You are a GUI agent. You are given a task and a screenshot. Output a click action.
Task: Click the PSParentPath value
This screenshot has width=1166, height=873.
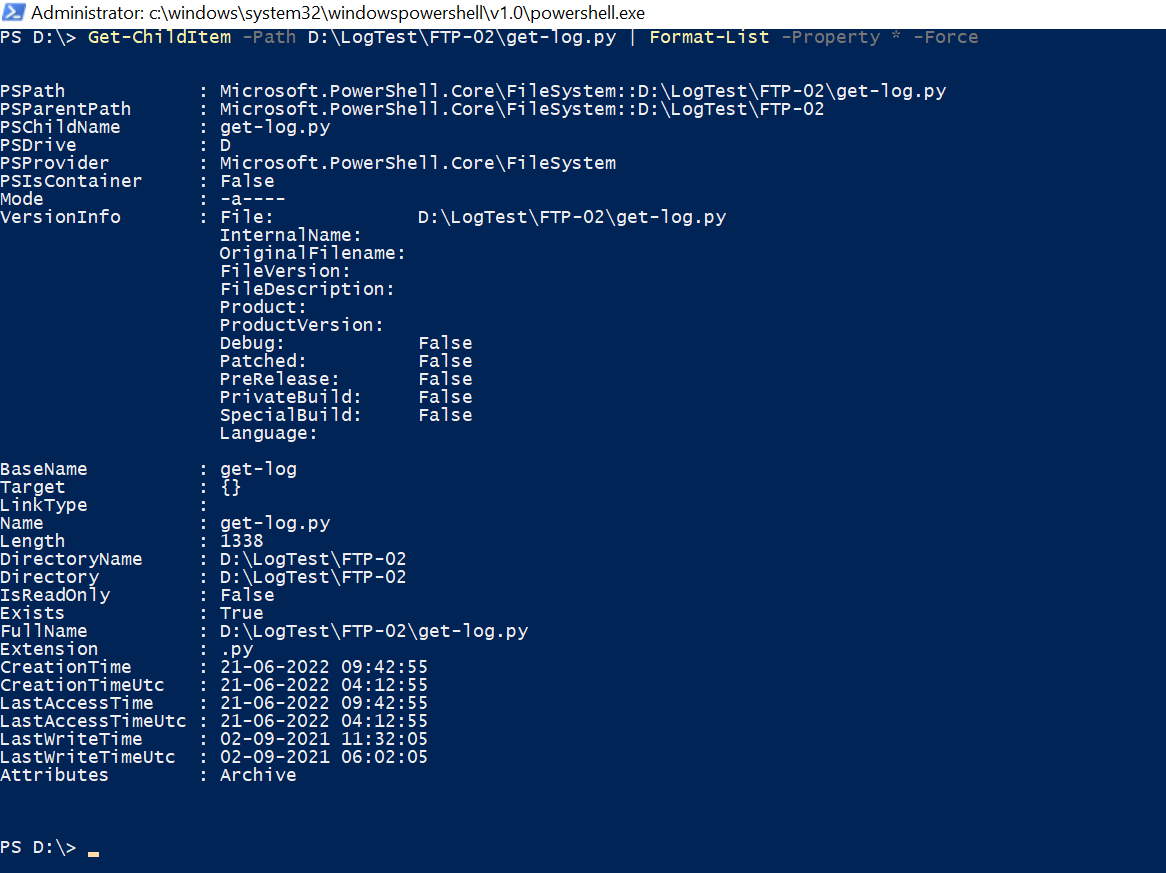[x=522, y=109]
